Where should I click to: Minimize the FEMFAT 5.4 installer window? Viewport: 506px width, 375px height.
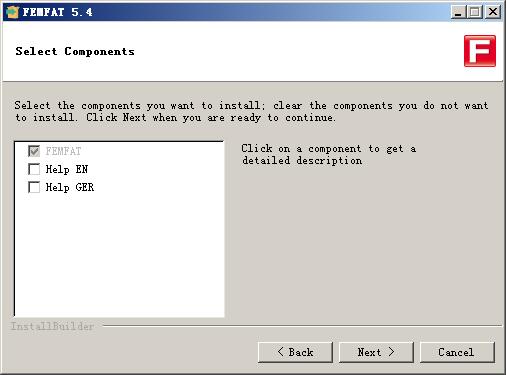[x=458, y=12]
